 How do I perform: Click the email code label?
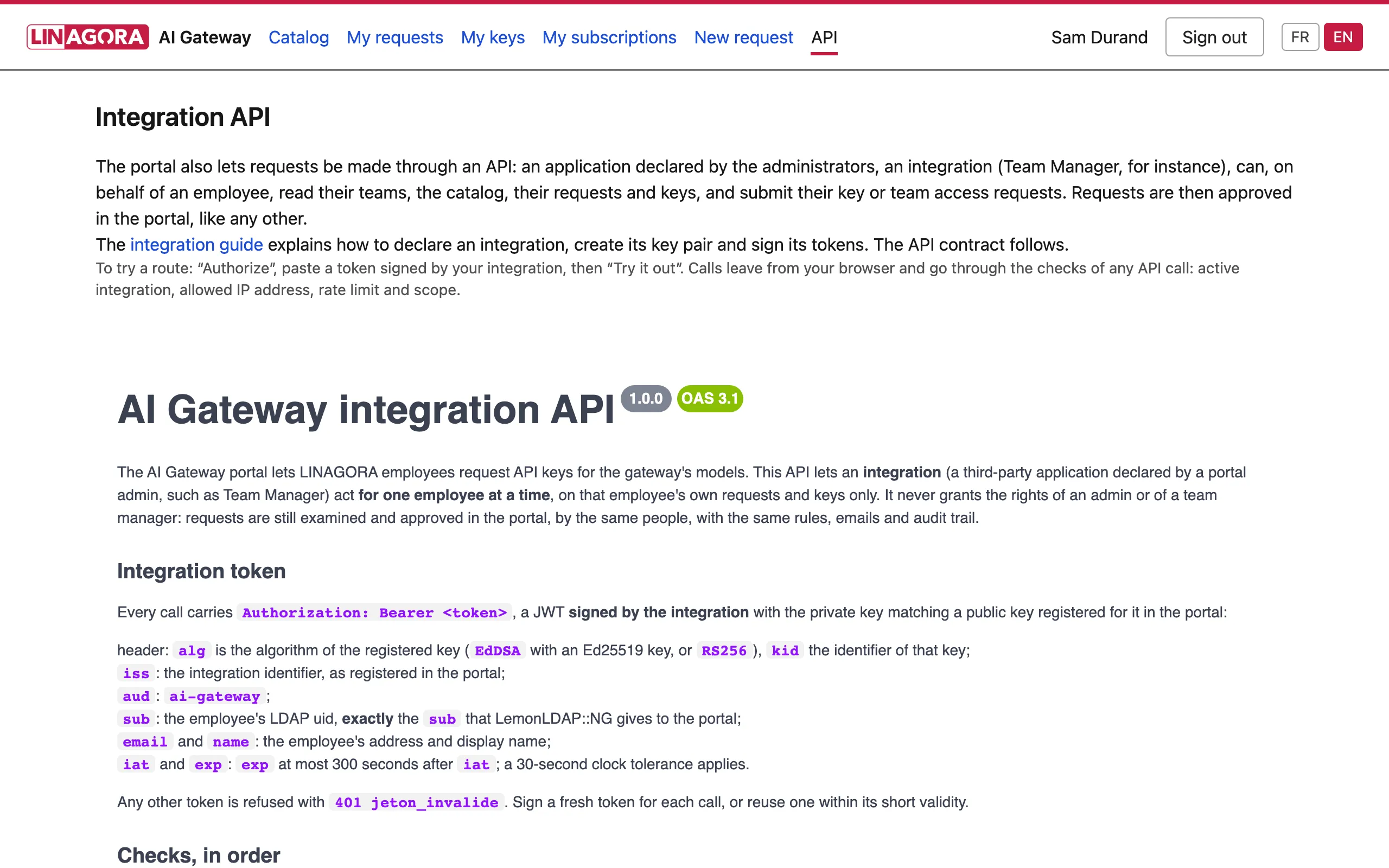(145, 742)
